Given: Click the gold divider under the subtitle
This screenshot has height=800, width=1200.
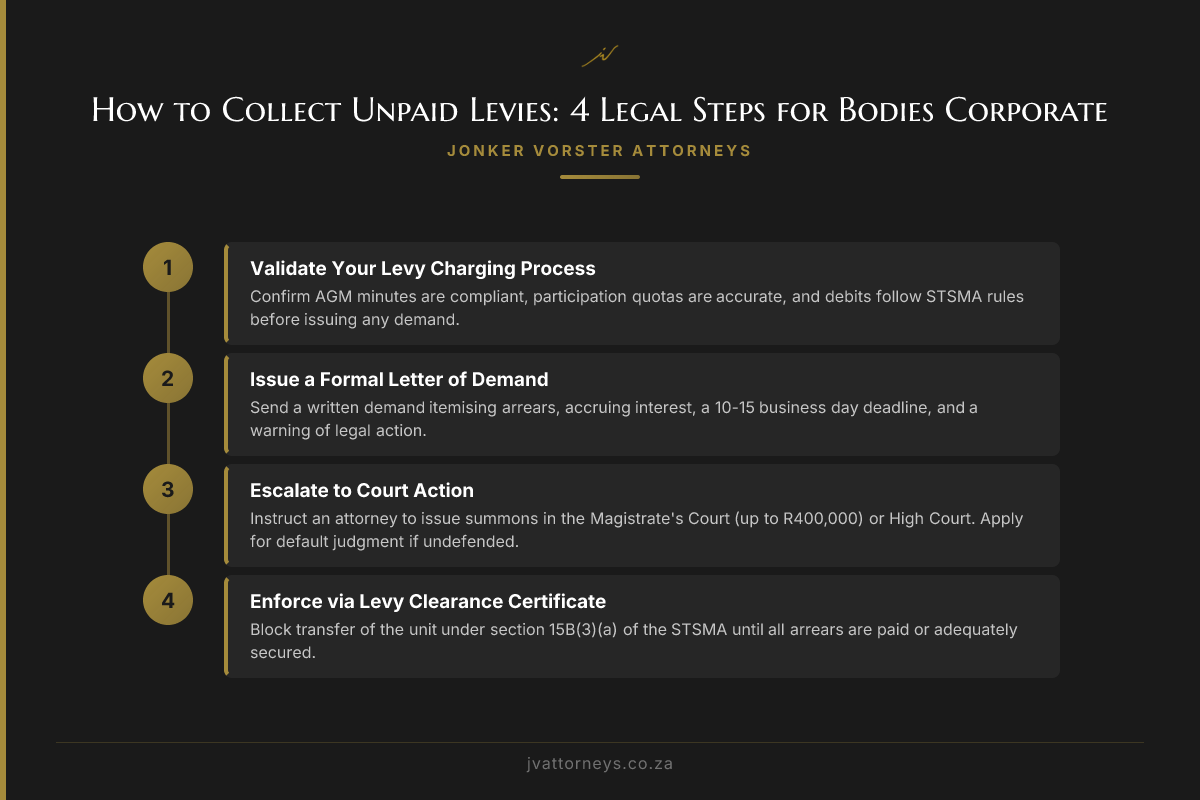Looking at the screenshot, I should pos(599,177).
